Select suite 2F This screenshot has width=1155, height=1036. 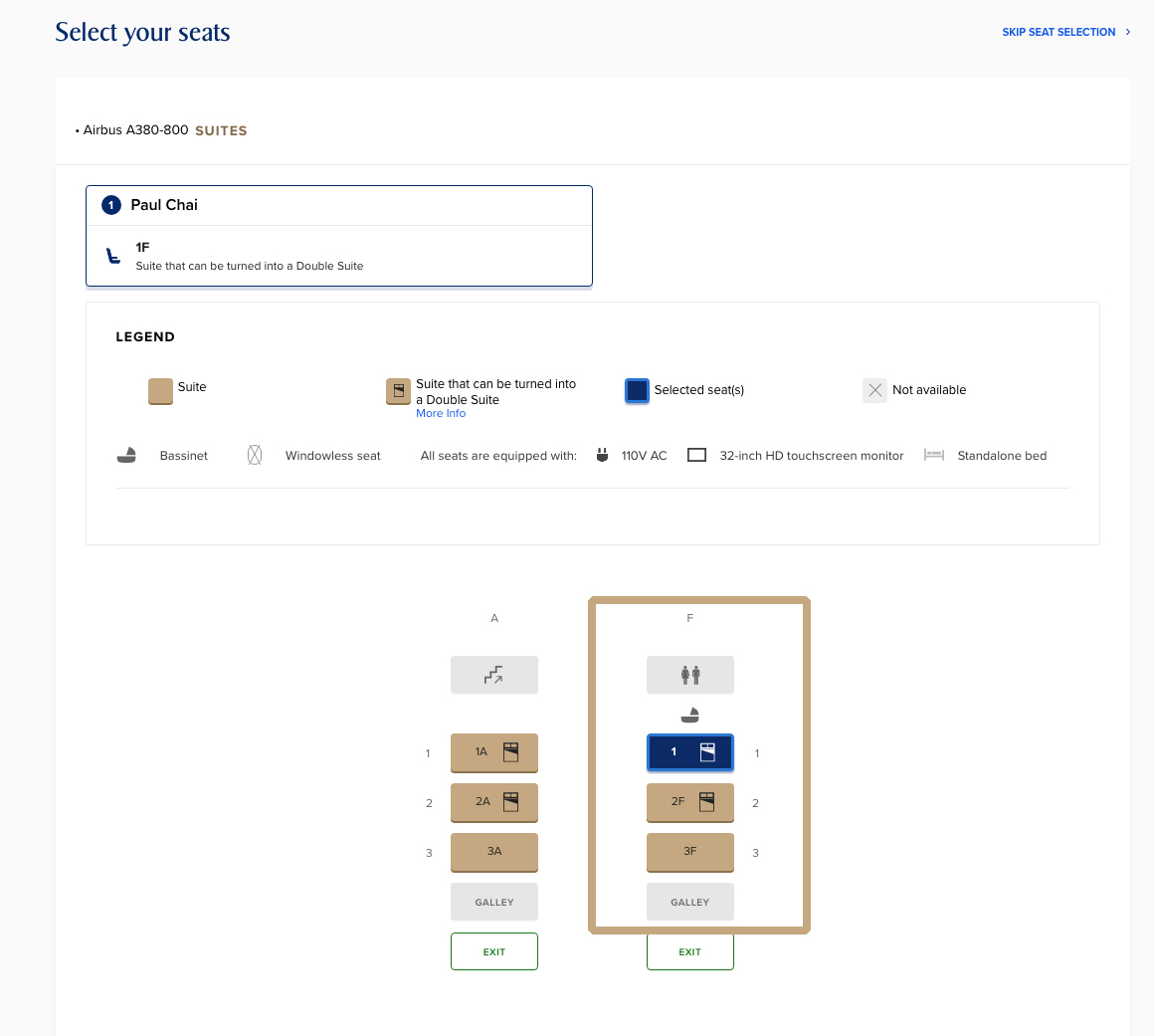coord(689,802)
